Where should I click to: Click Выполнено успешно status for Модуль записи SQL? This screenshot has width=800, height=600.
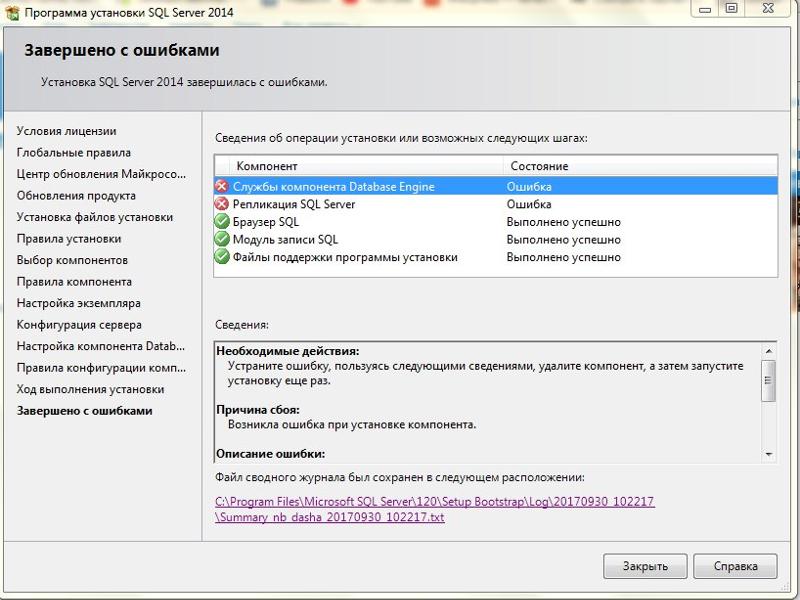tap(563, 239)
